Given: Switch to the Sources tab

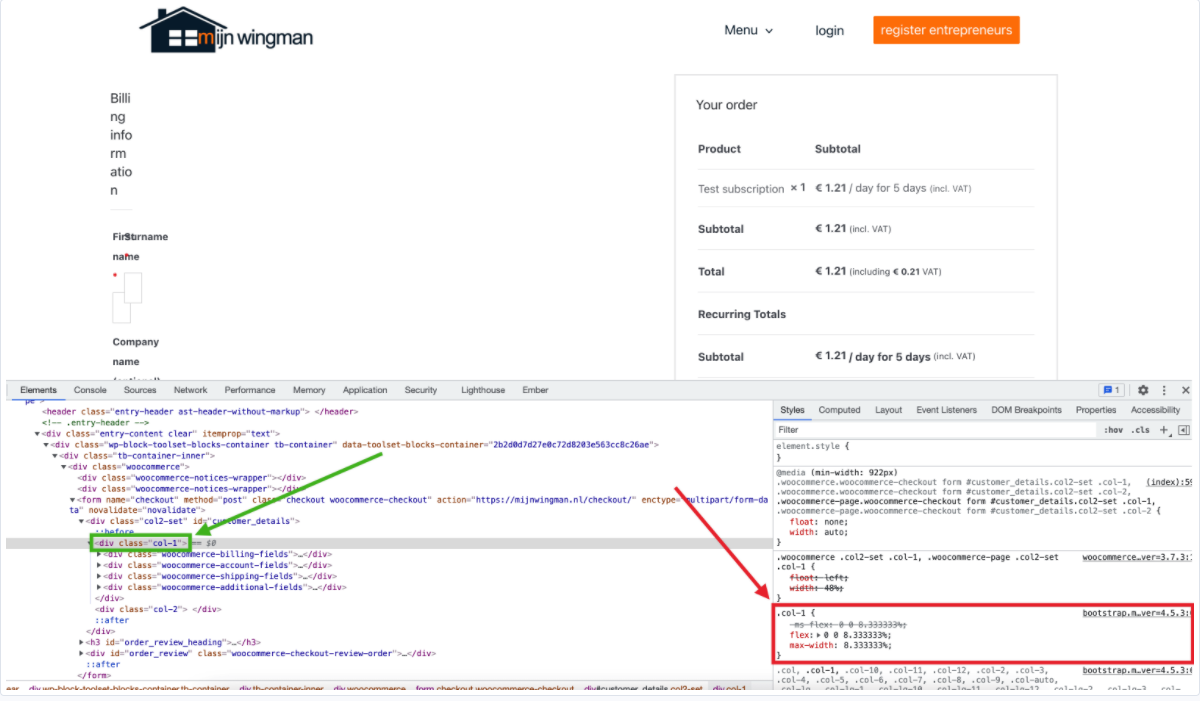Looking at the screenshot, I should 140,390.
